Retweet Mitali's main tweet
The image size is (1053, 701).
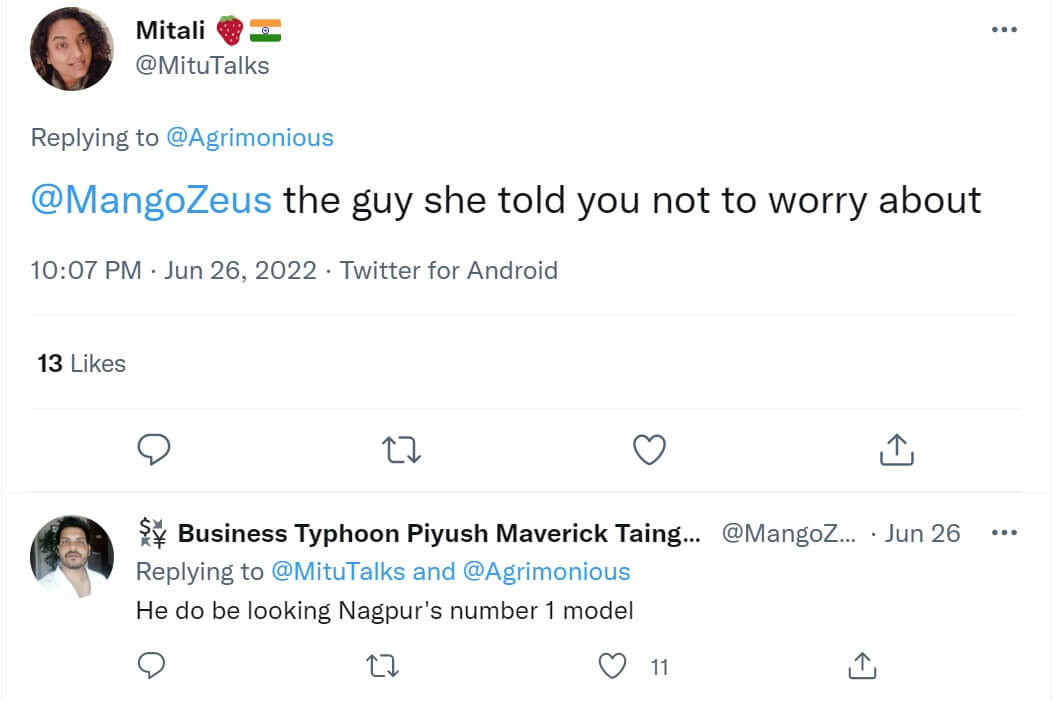coord(401,451)
